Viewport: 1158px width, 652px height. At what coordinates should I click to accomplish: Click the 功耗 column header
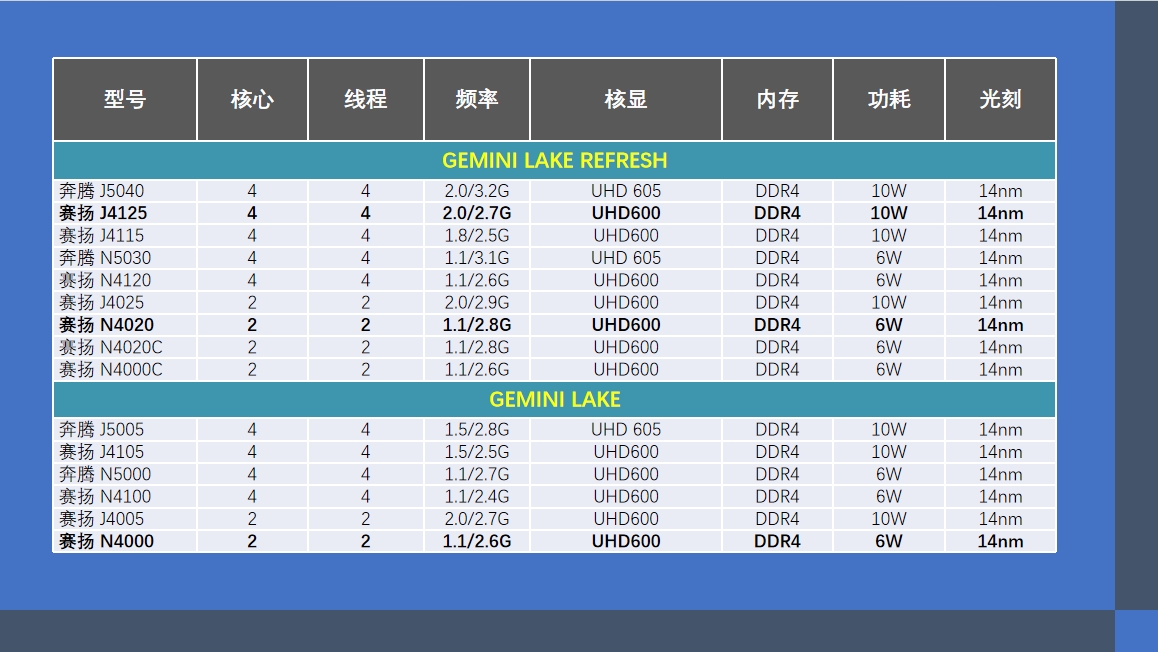888,99
